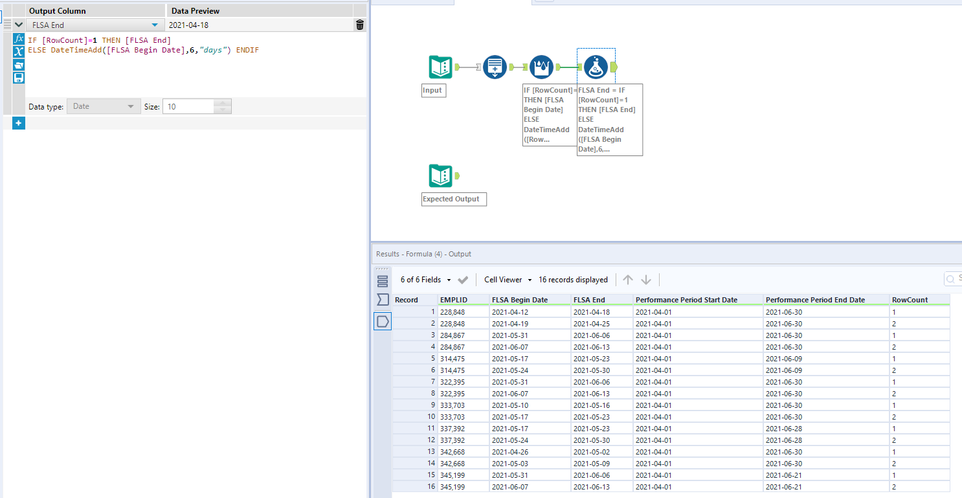This screenshot has width=962, height=498.
Task: Select FLSA Begin Date cell 2021-05-03
Action: point(529,463)
